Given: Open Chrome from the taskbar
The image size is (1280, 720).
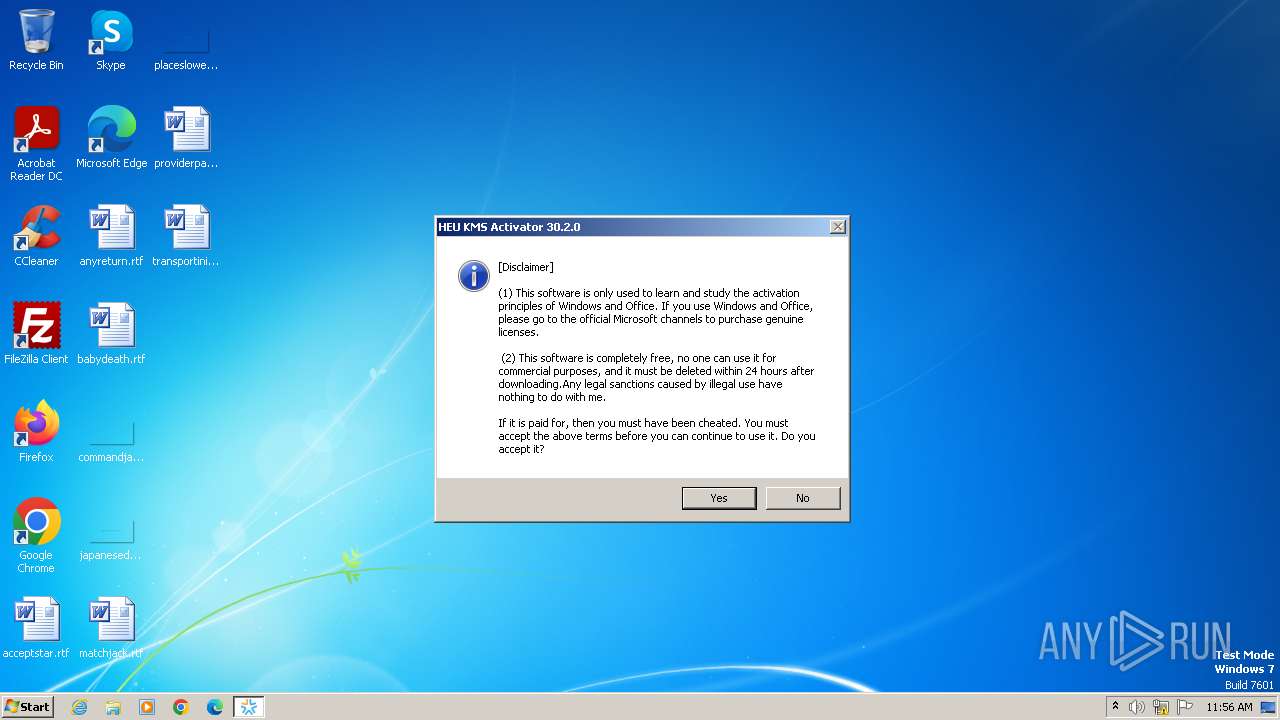Looking at the screenshot, I should click(181, 707).
